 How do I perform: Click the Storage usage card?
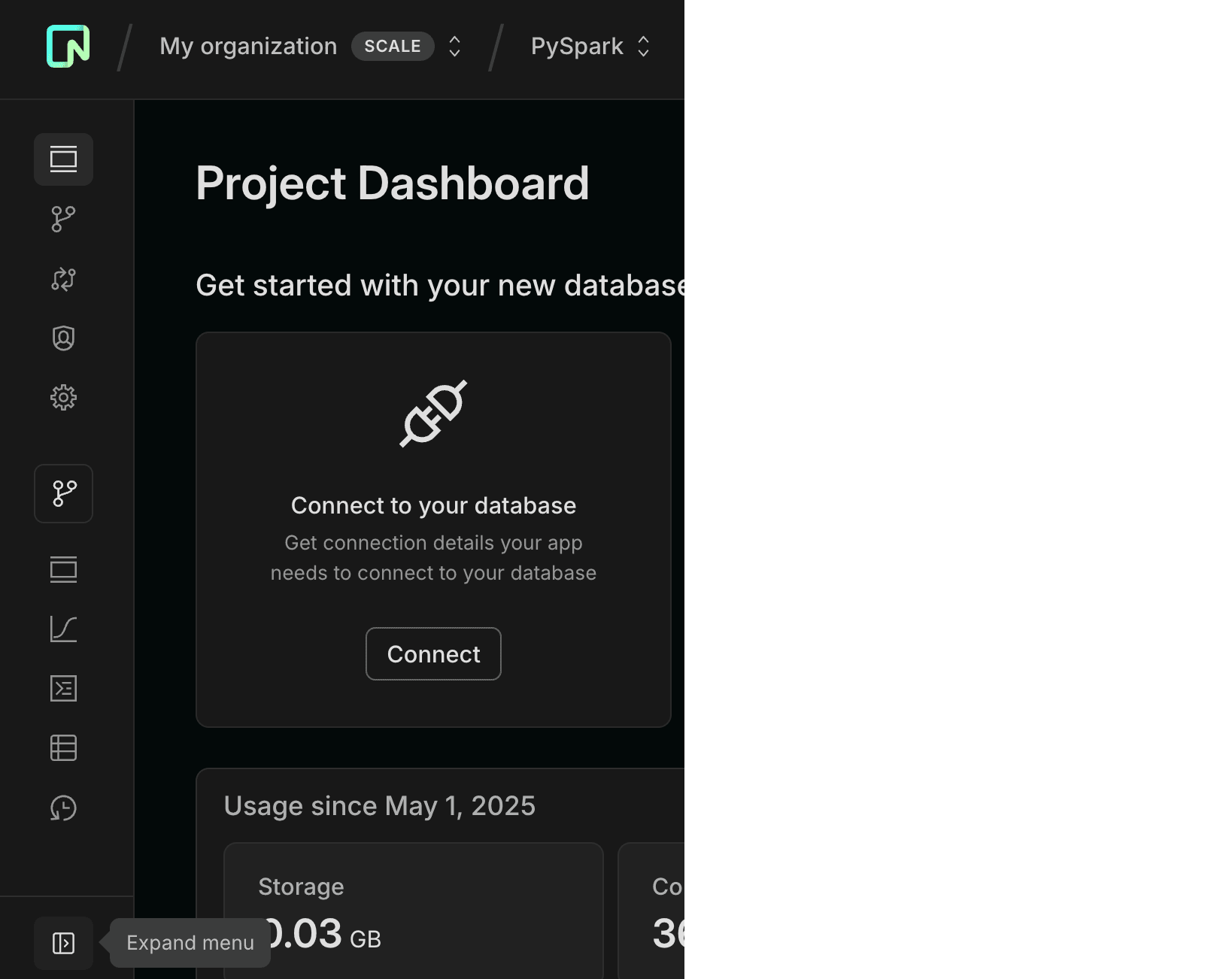click(413, 910)
